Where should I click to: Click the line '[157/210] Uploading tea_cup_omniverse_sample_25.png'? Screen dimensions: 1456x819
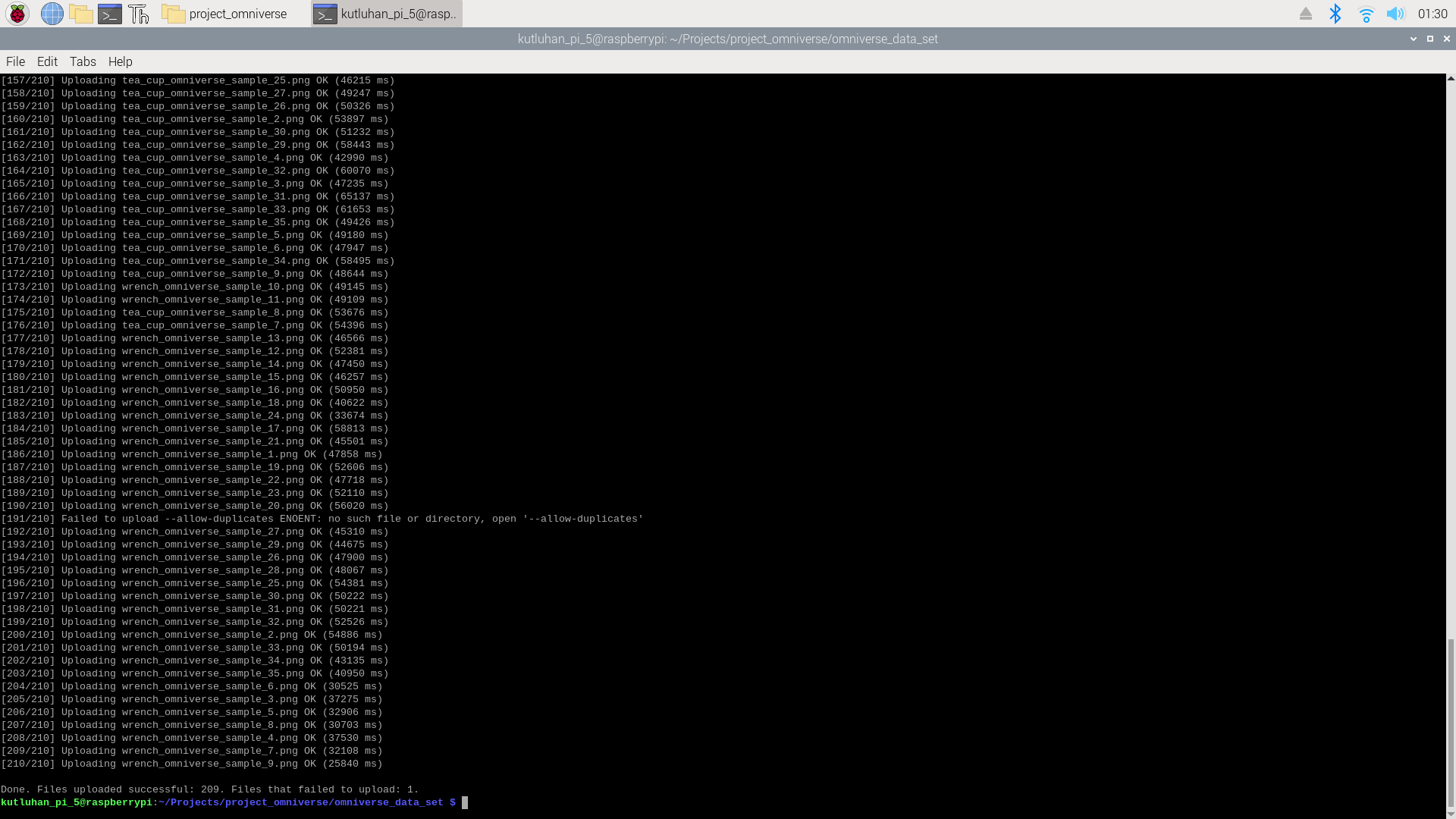pos(197,80)
